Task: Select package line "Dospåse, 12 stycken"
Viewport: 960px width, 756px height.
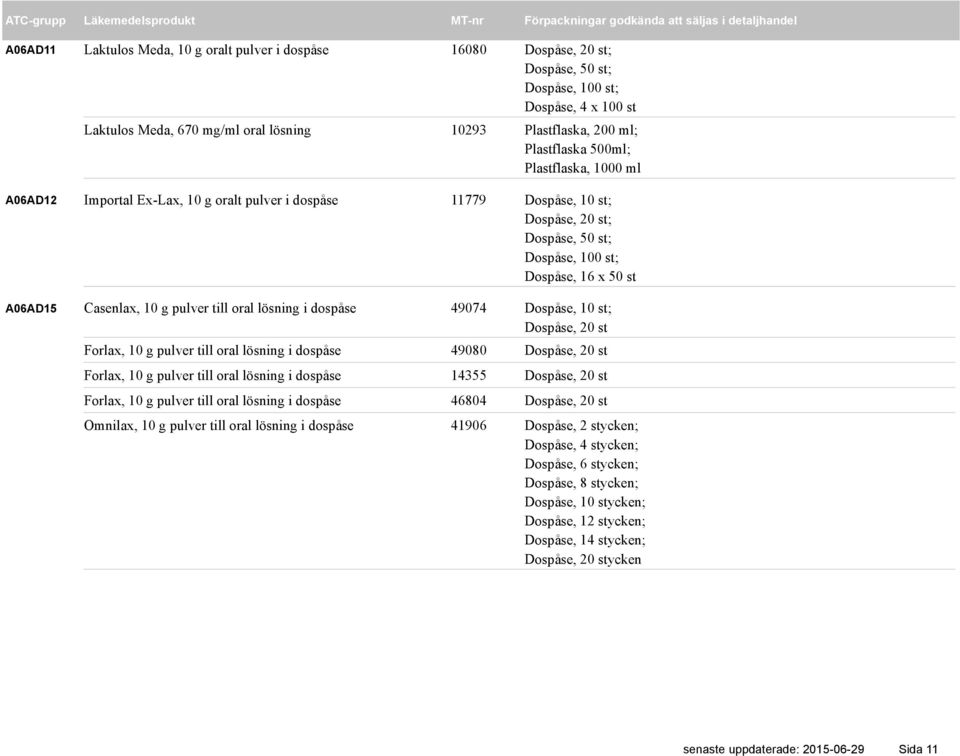Action: (x=585, y=521)
